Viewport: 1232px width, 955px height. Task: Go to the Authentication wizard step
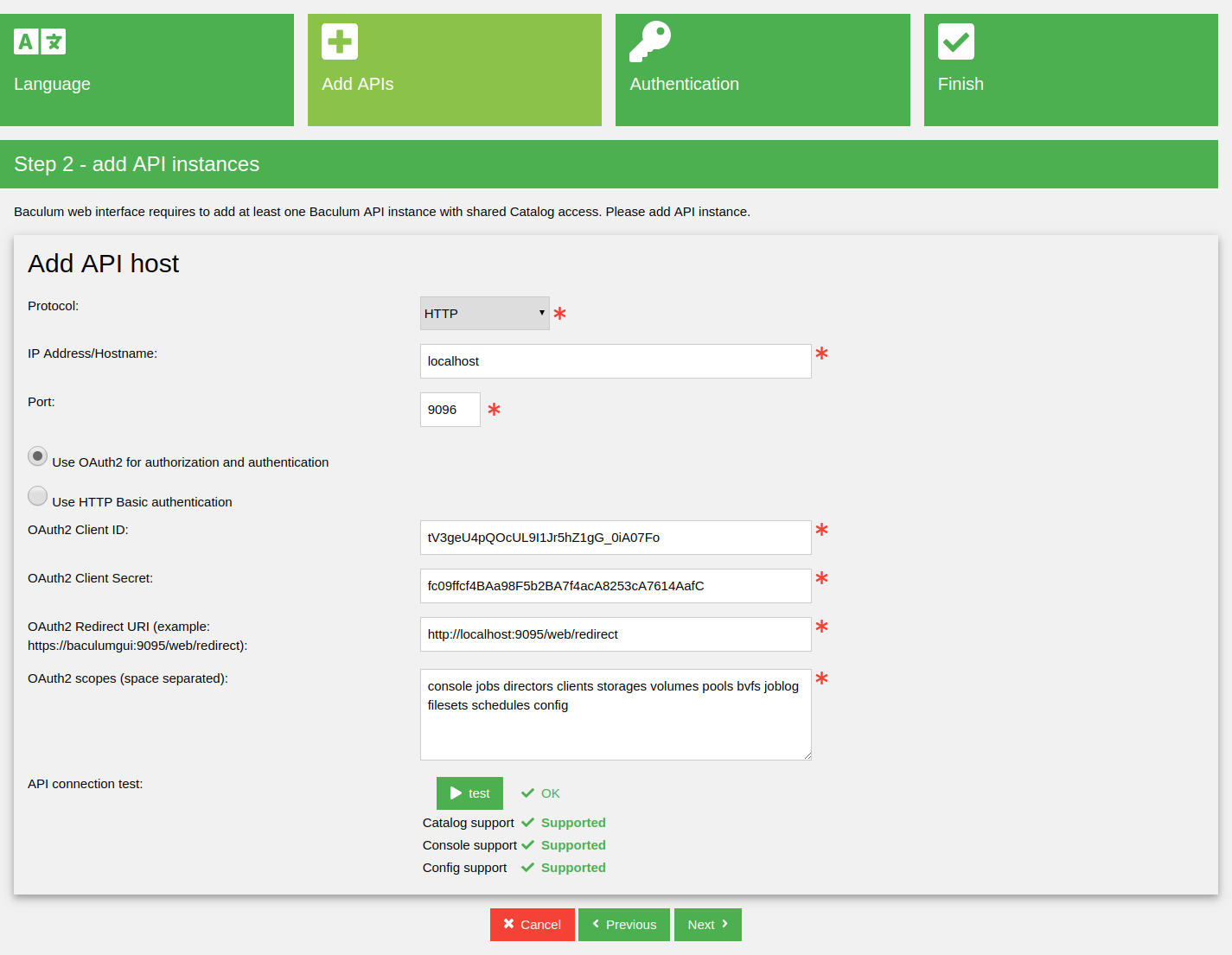(763, 70)
